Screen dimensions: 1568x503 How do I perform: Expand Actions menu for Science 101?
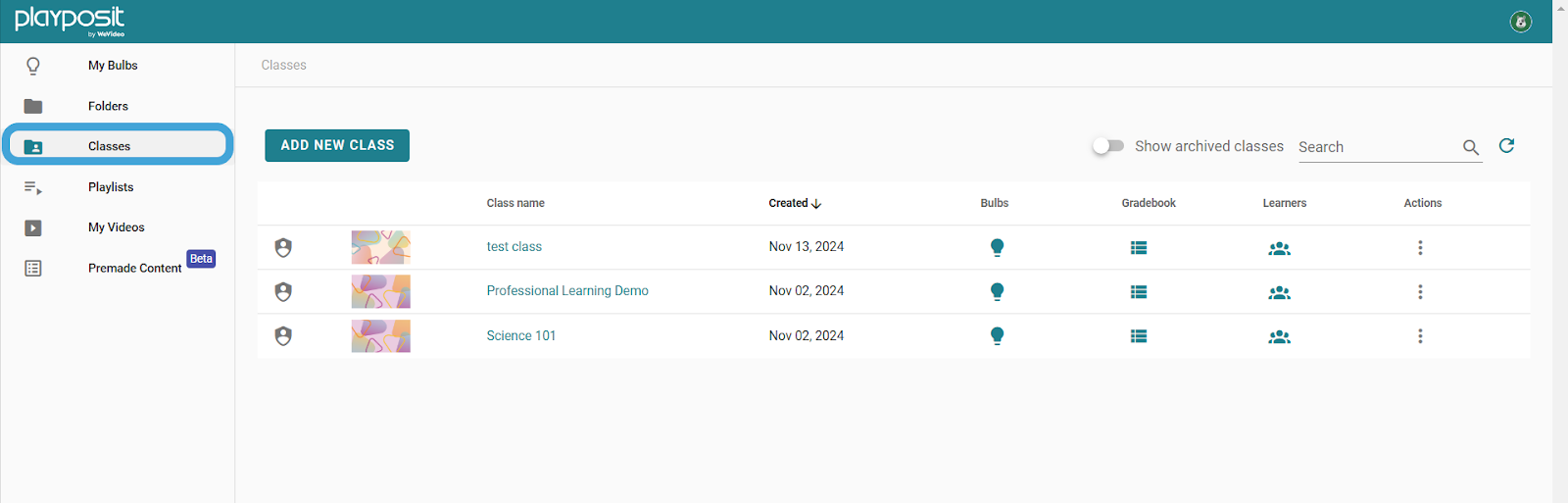[1420, 336]
